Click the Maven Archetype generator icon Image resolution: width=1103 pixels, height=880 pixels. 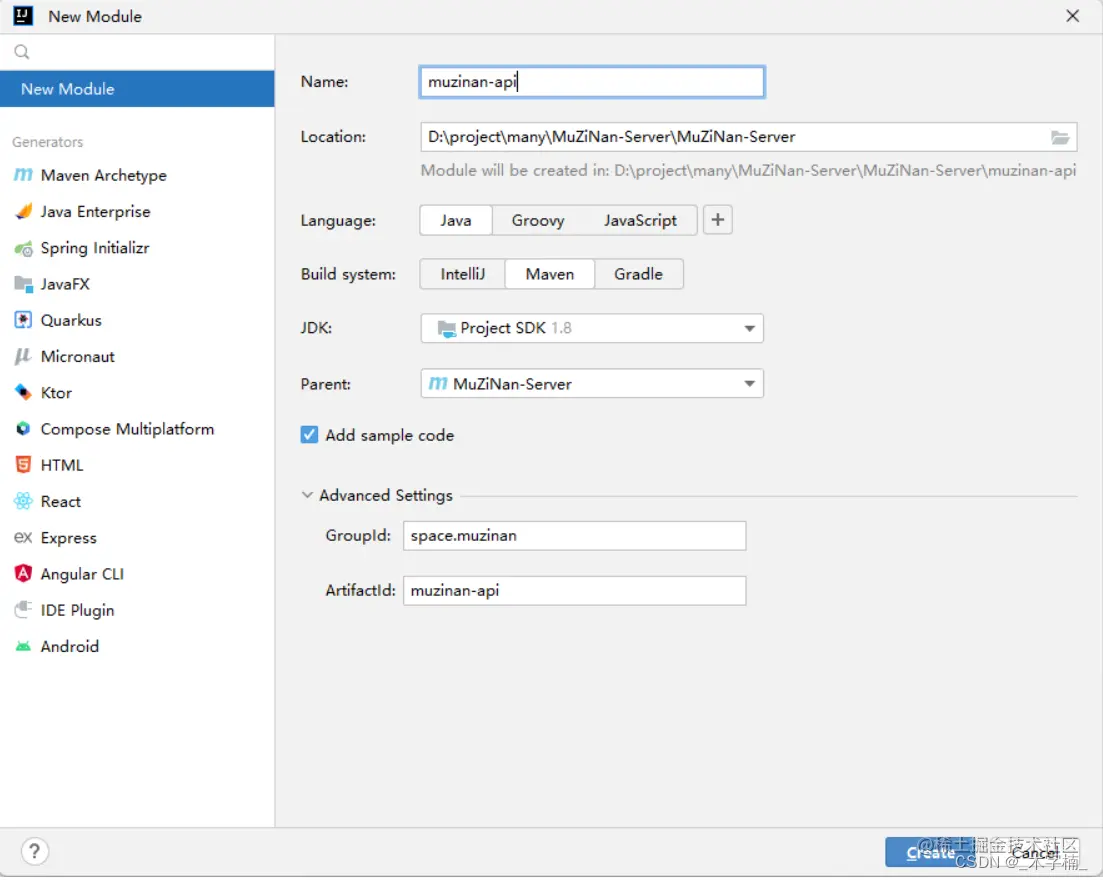pyautogui.click(x=23, y=175)
